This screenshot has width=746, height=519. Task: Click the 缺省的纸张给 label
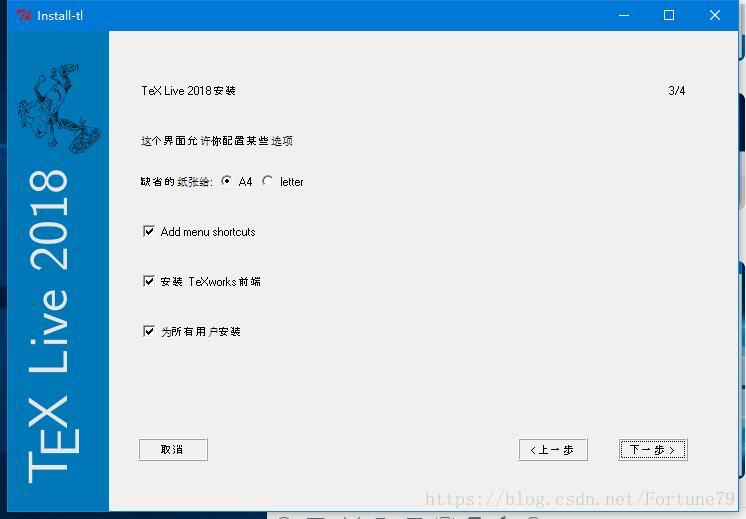(177, 182)
